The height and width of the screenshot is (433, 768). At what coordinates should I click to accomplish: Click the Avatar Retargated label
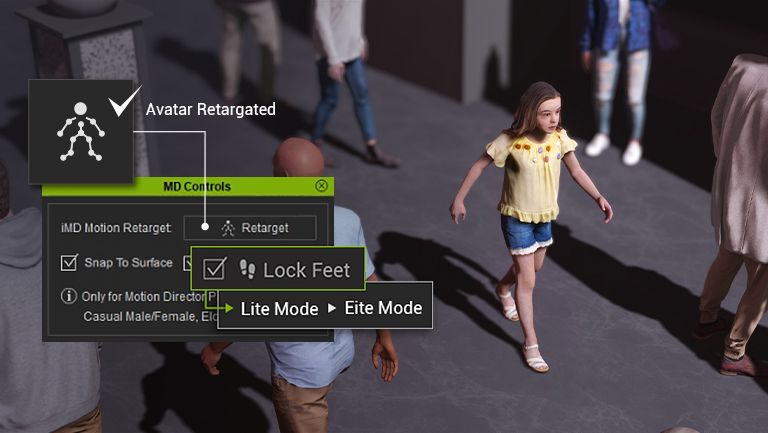coord(210,110)
